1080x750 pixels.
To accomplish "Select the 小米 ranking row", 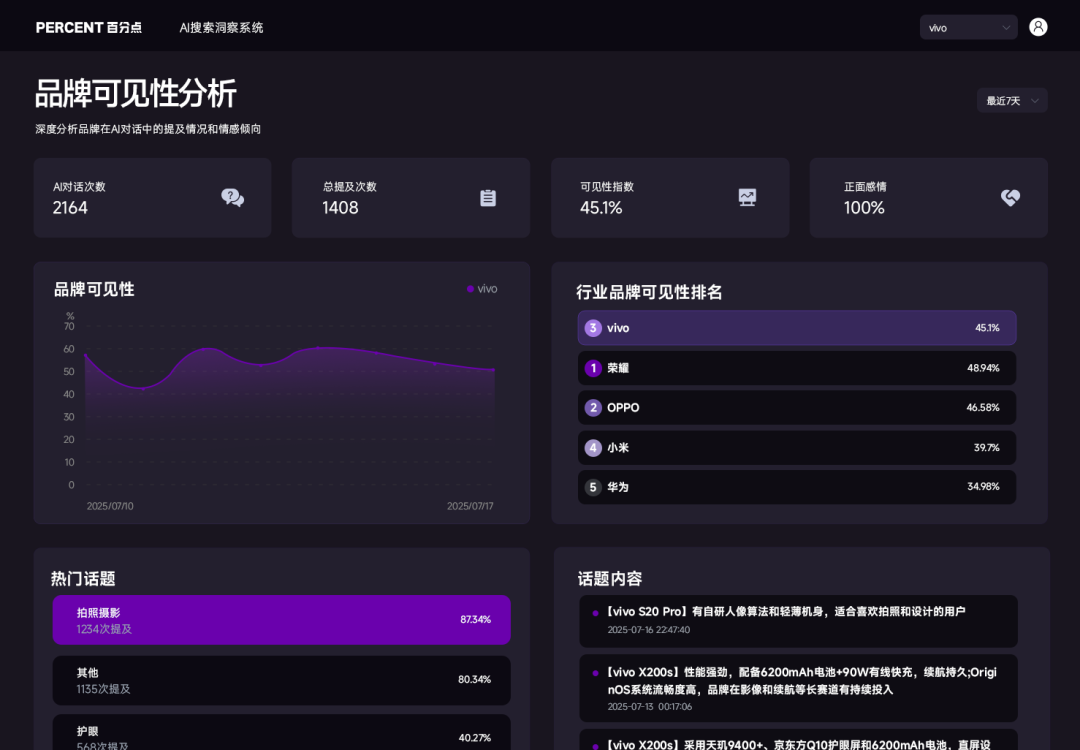I will click(x=796, y=447).
